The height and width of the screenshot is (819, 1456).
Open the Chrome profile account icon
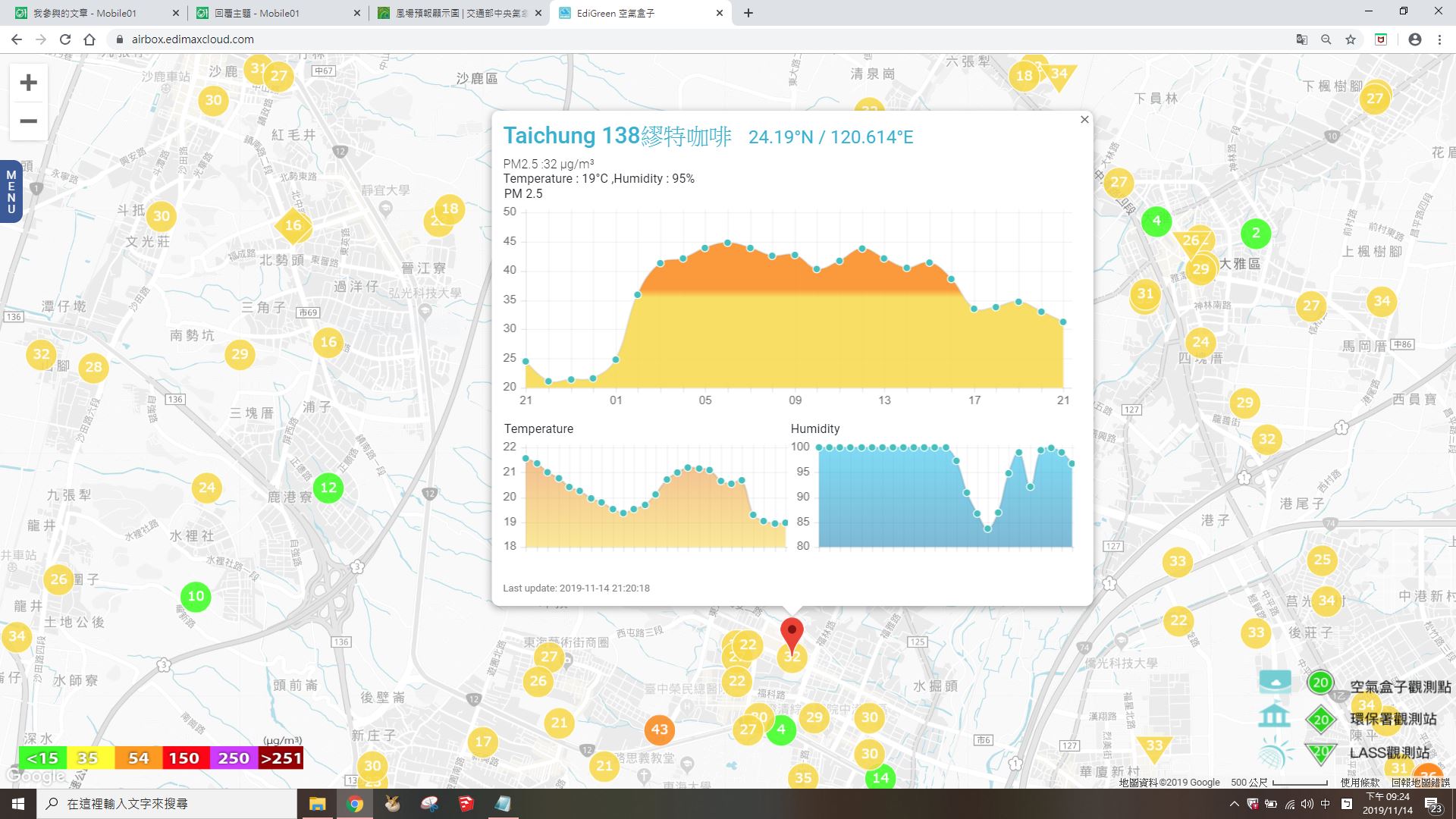(x=1415, y=39)
